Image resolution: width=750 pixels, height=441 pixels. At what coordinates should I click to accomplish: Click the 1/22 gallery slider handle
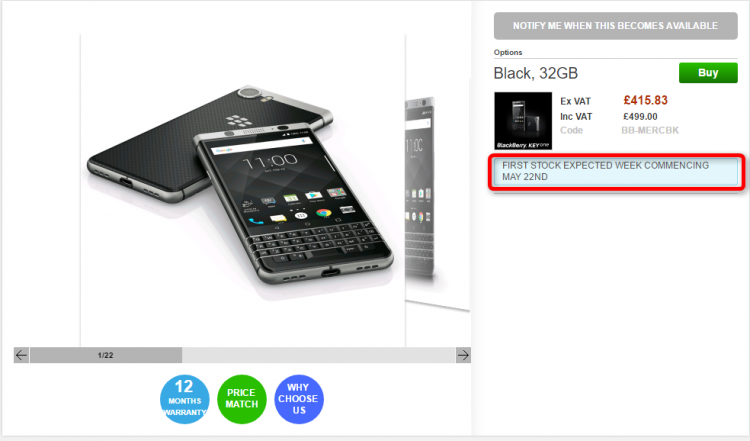(106, 355)
